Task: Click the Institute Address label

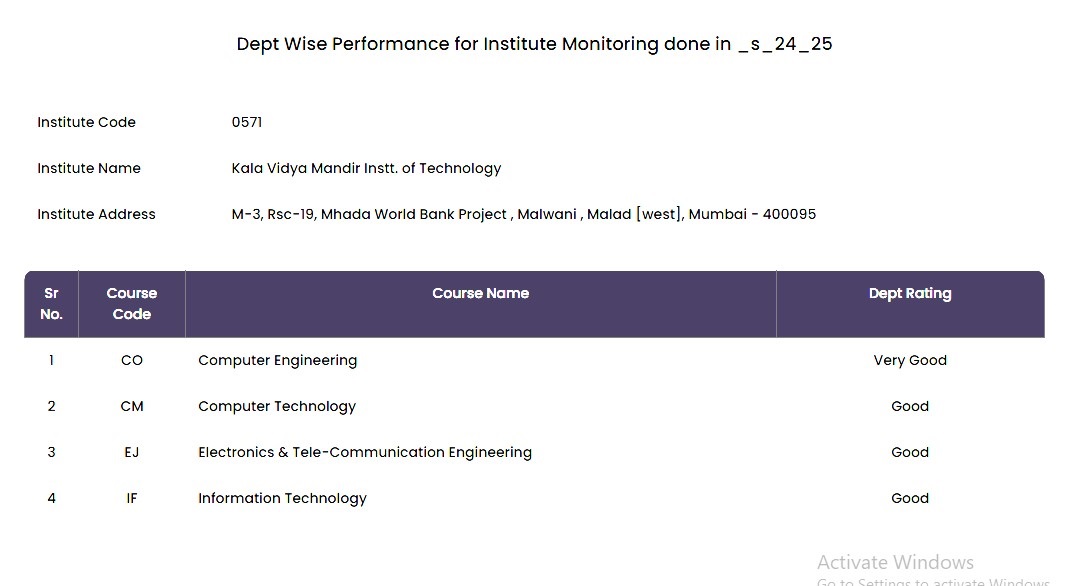Action: 96,214
